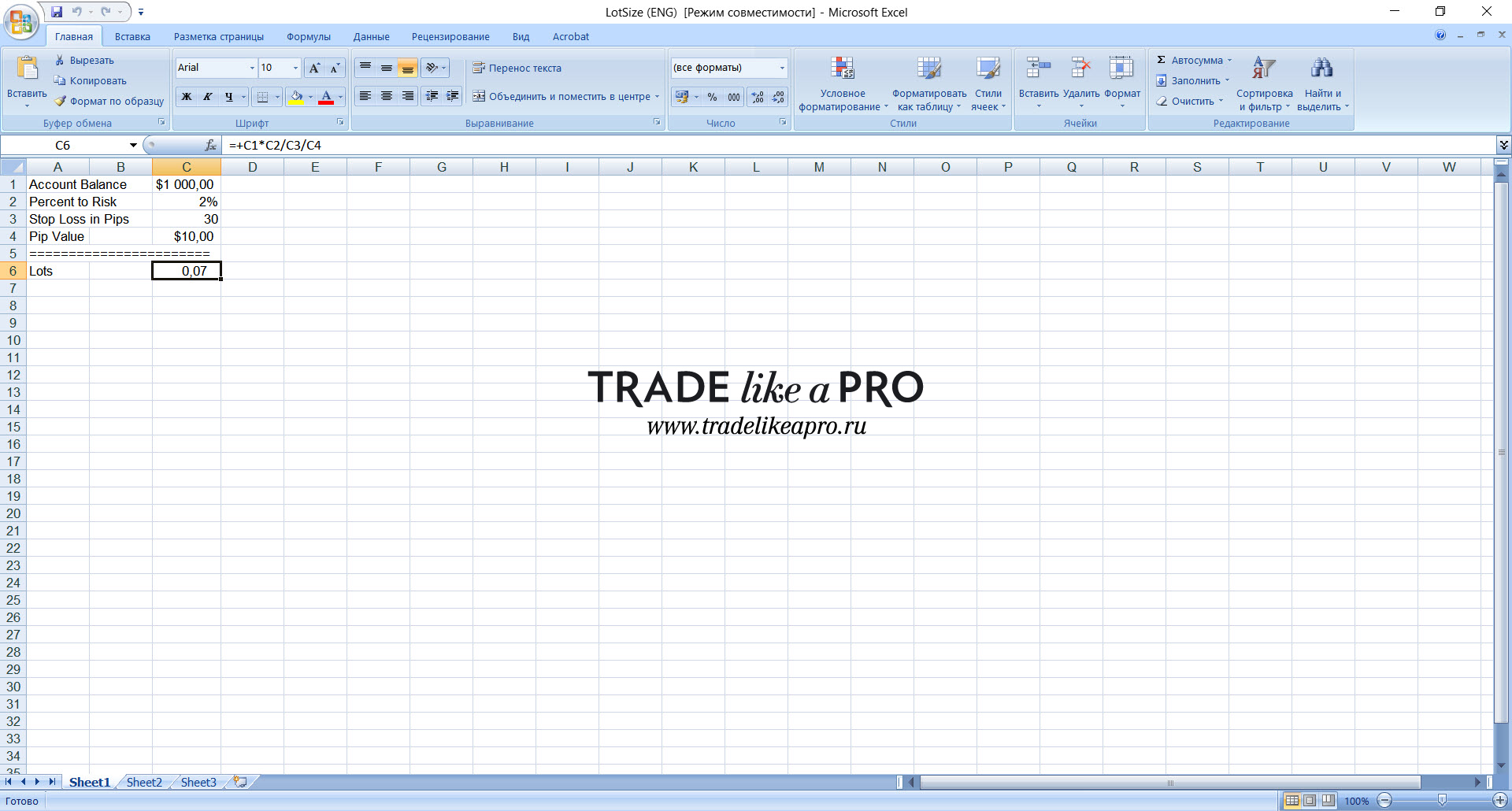Click the Format as Table icon
Viewport: 1512px width, 811px height.
929,69
